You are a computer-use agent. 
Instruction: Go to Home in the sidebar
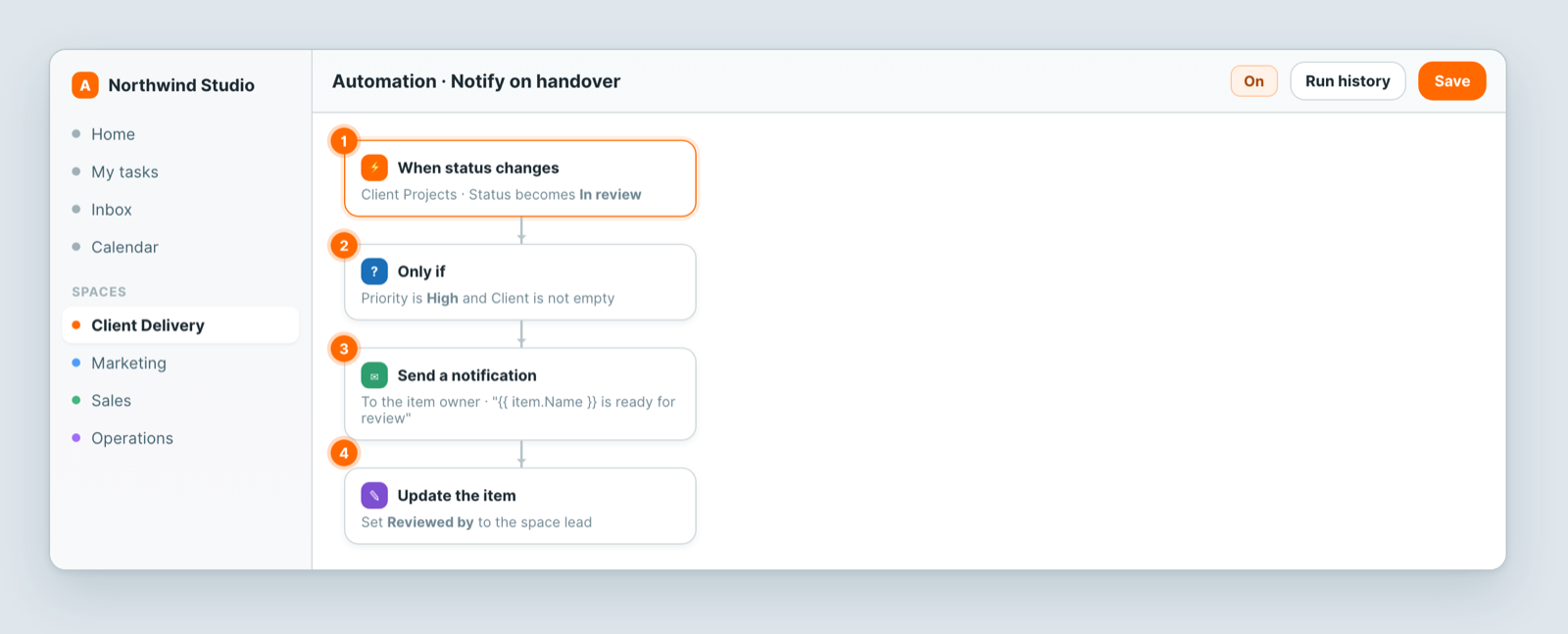(x=180, y=134)
